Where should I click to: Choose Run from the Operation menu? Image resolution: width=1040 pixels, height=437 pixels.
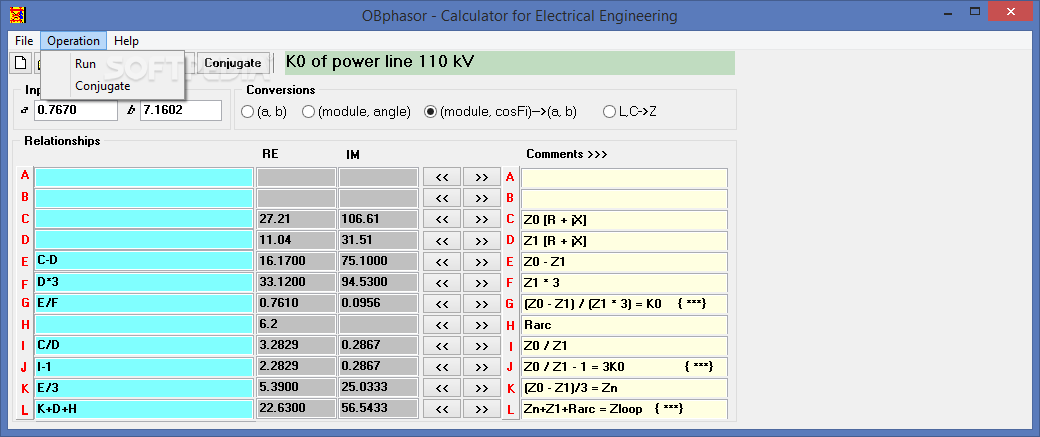click(x=86, y=64)
